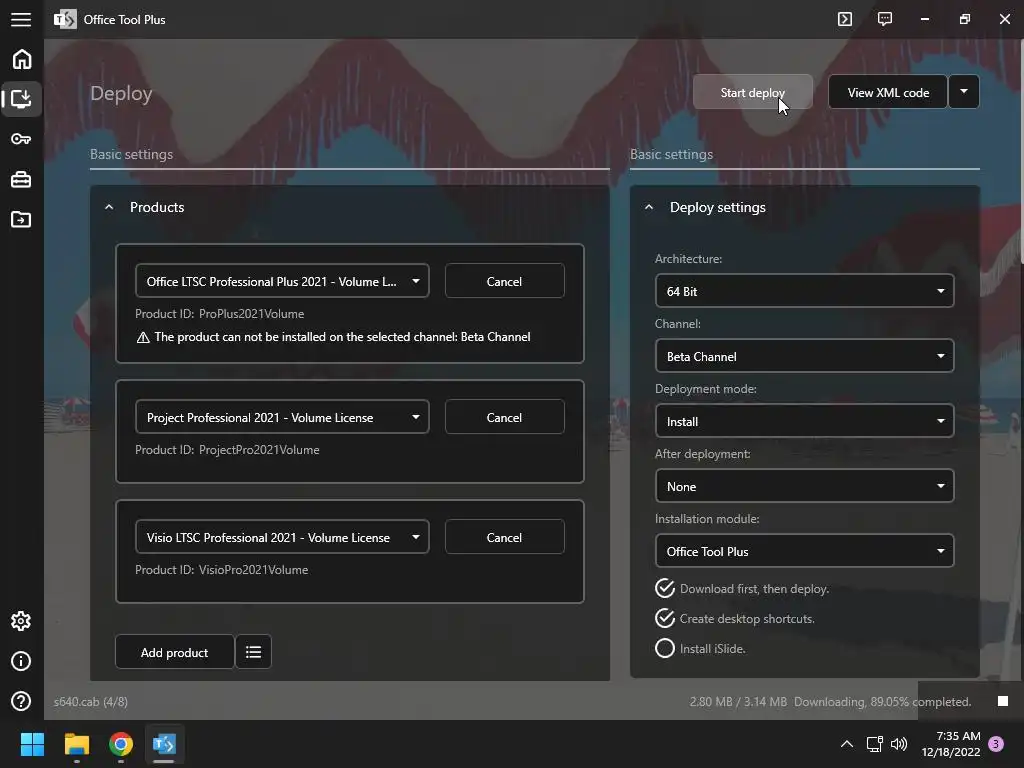Open the Toolbox sidebar icon
This screenshot has height=768, width=1024.
[21, 180]
